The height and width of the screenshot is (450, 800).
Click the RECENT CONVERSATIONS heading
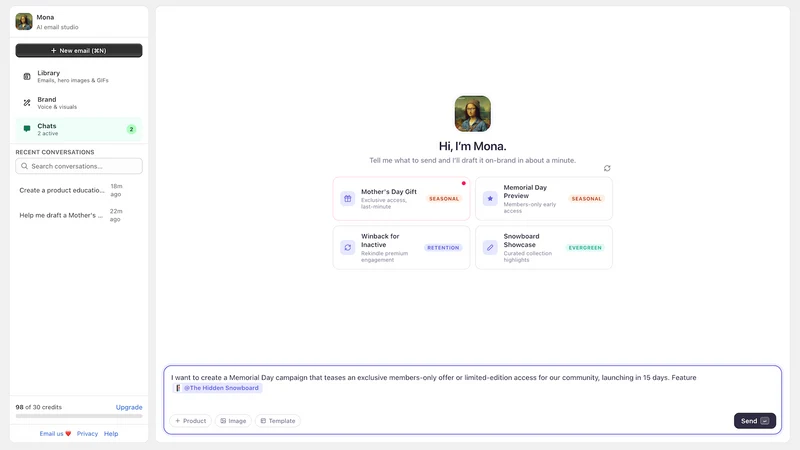55,152
